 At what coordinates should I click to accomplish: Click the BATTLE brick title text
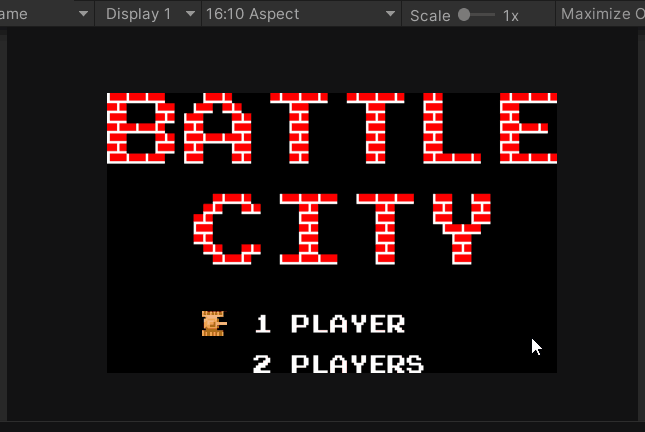pos(332,128)
